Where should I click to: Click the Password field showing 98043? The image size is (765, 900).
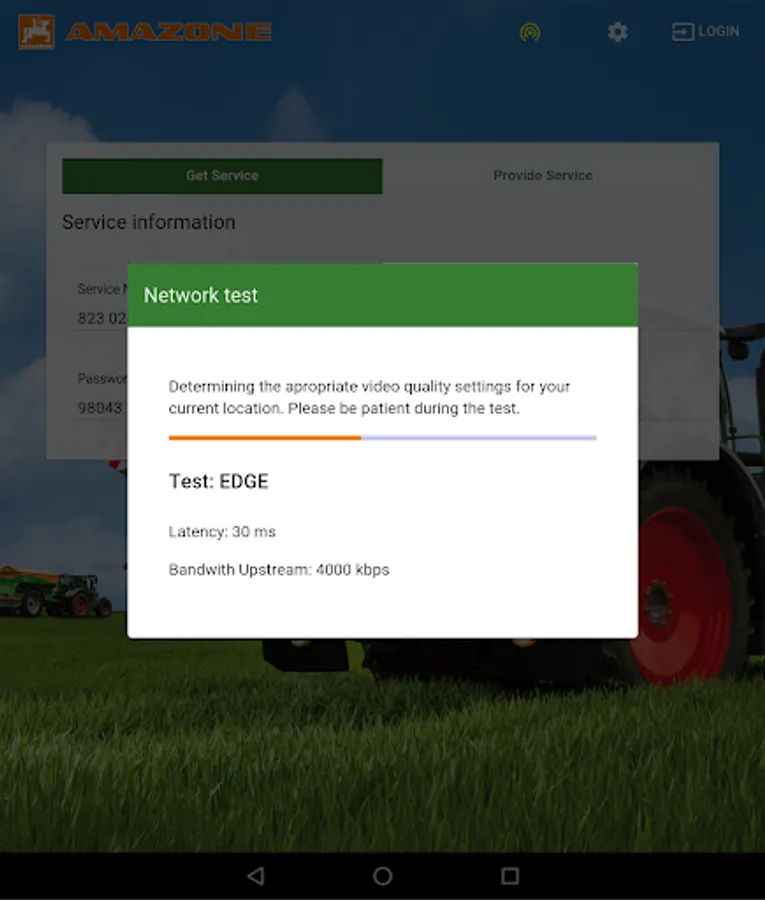point(101,408)
